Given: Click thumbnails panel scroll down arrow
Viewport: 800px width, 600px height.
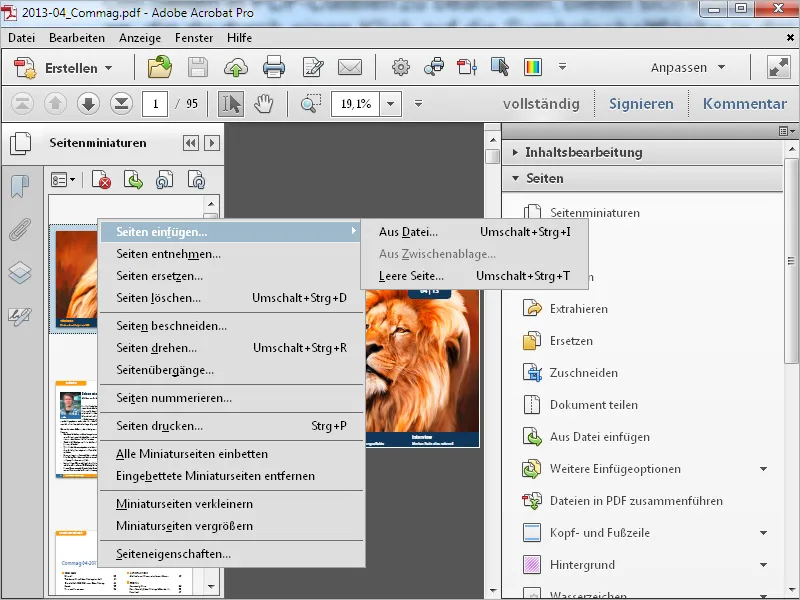Looking at the screenshot, I should tap(211, 587).
